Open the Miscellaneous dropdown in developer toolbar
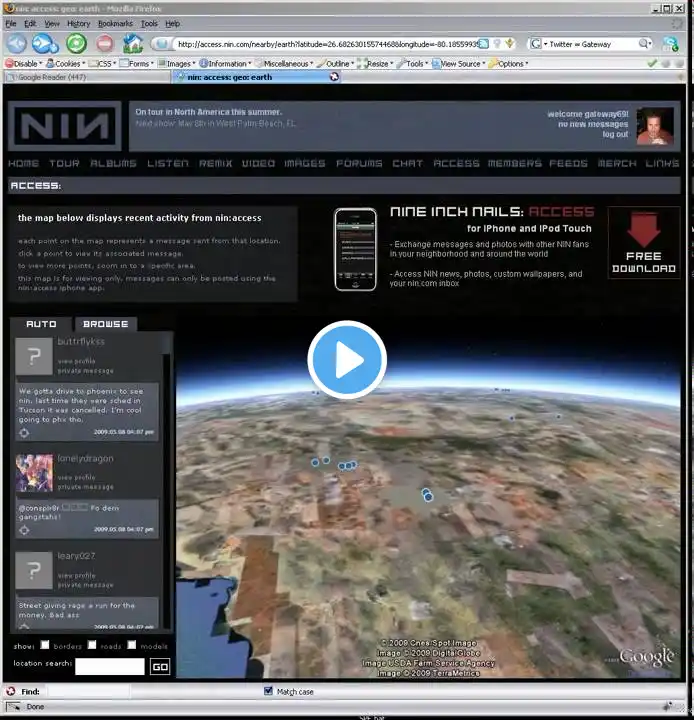This screenshot has width=694, height=720. 284,63
